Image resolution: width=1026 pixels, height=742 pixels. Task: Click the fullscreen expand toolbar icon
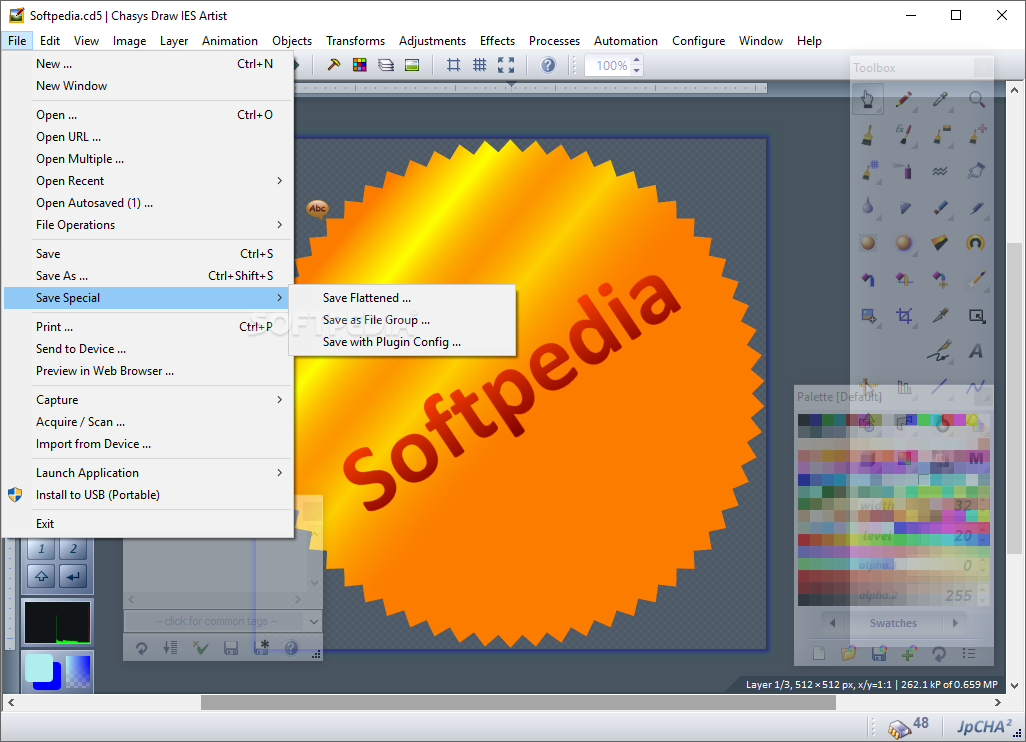(x=506, y=65)
